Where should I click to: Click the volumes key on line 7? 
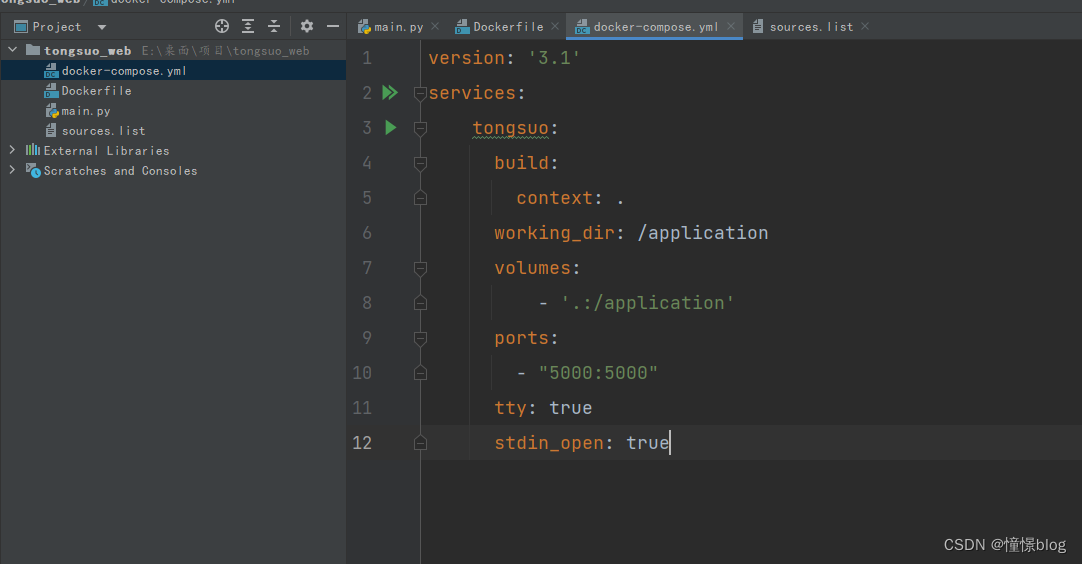coord(533,268)
